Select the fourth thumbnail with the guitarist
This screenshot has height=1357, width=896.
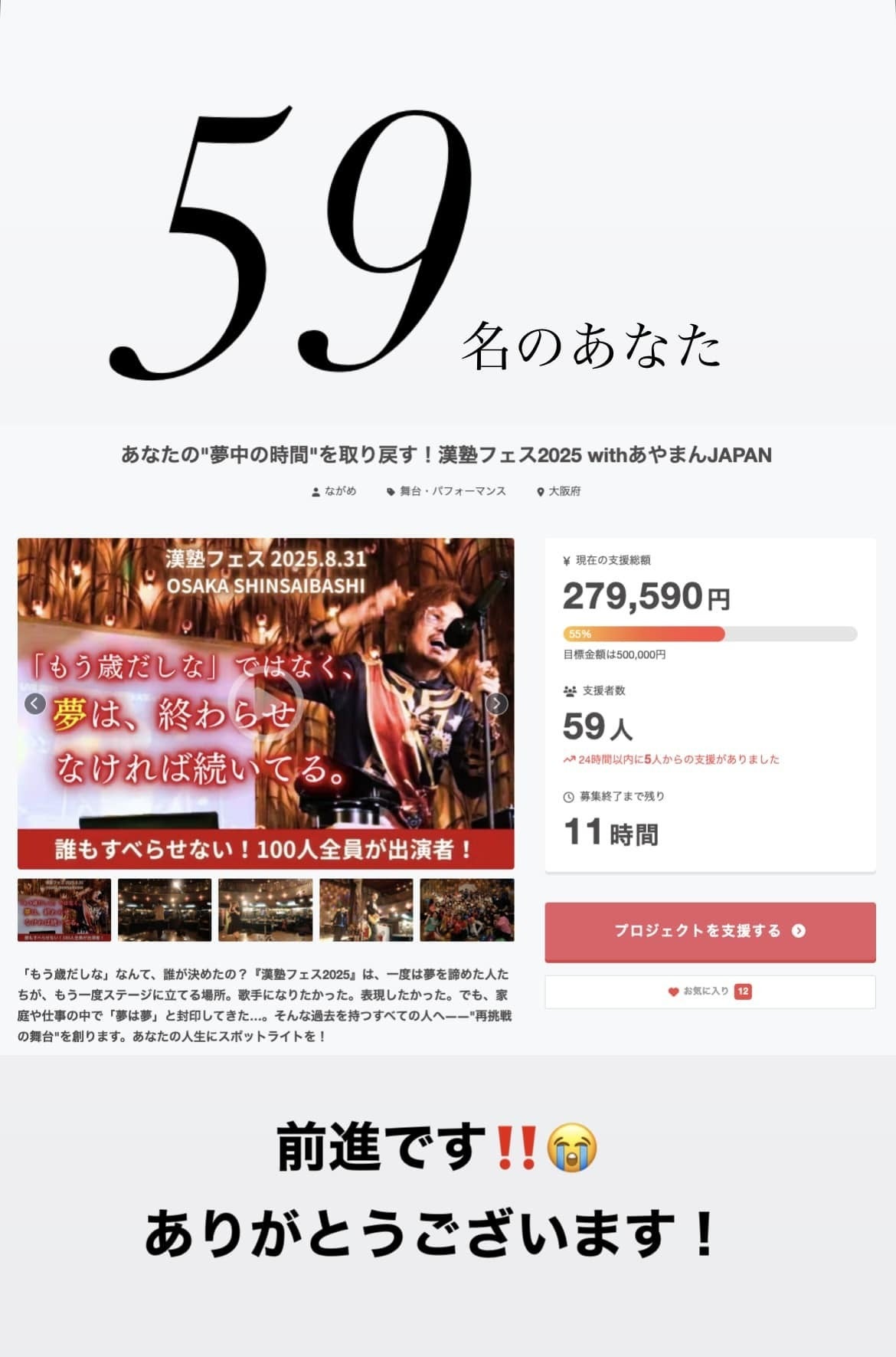pos(366,910)
